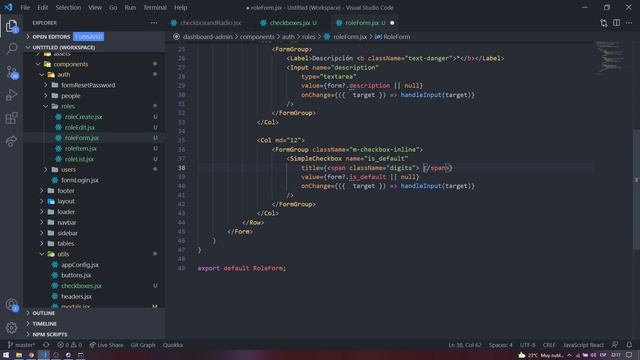
Task: Open the File menu
Action: click(x=25, y=7)
